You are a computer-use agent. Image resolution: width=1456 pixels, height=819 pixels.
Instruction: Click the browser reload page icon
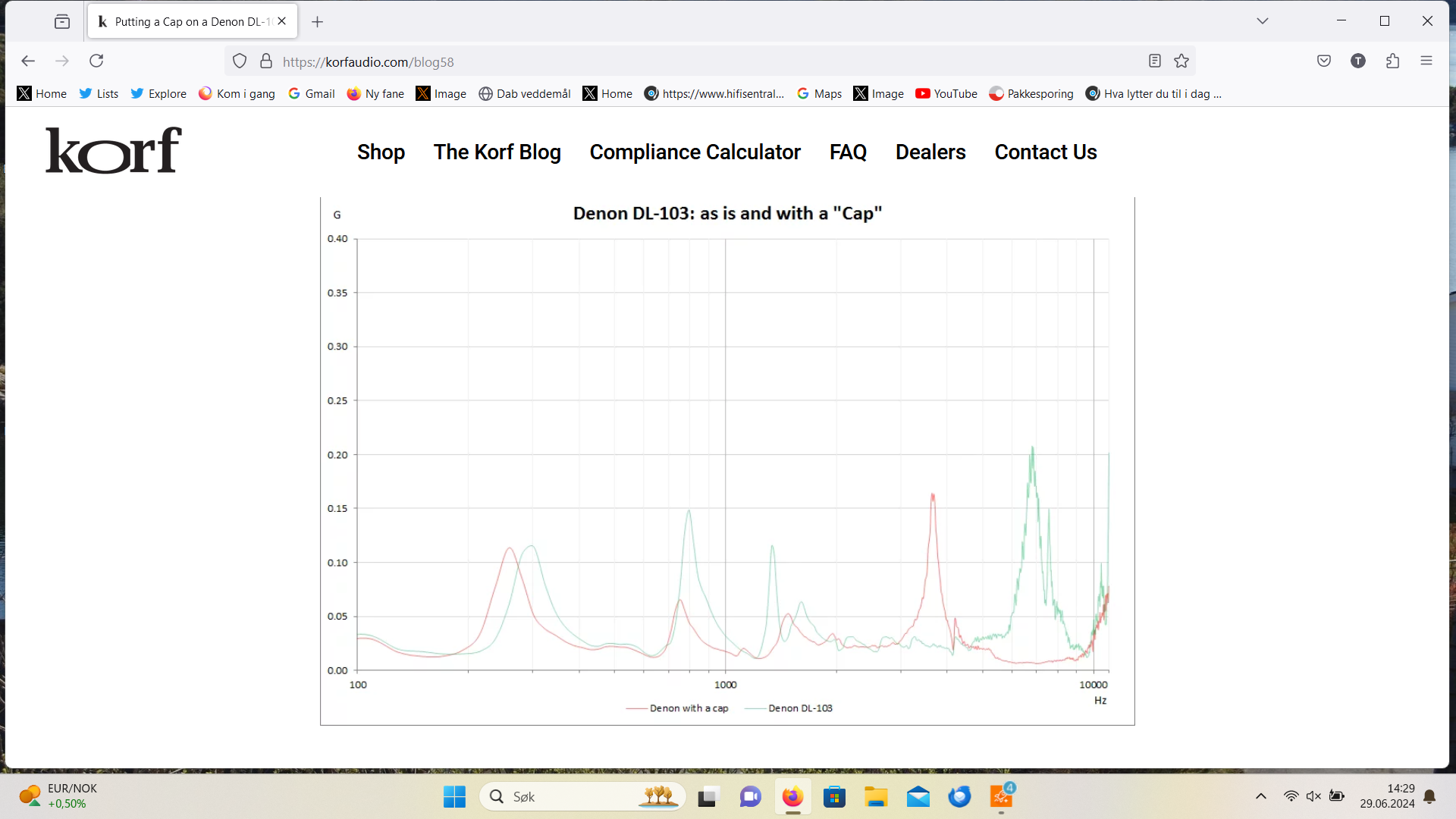(96, 61)
